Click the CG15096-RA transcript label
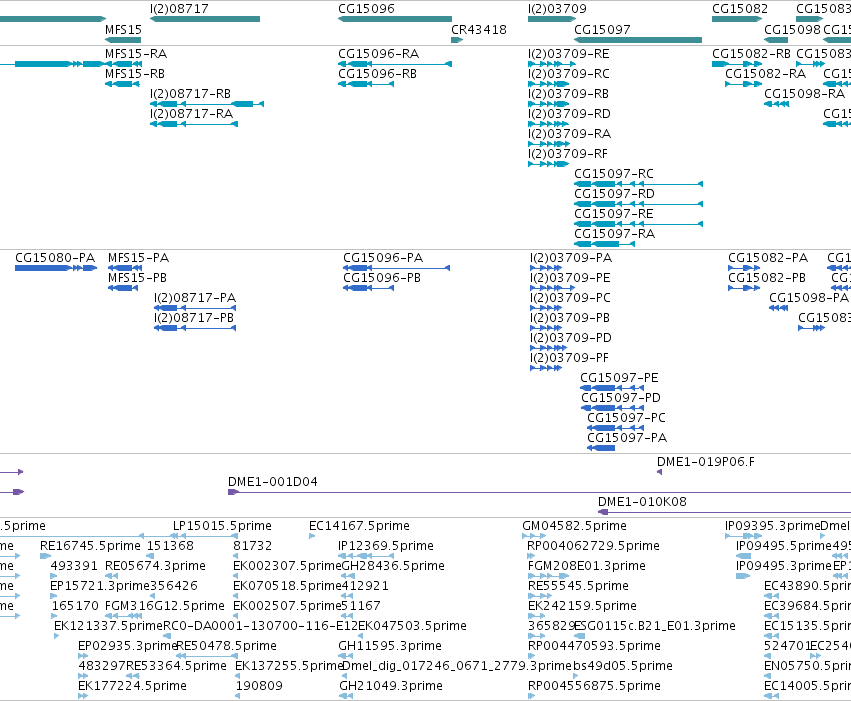Image resolution: width=851 pixels, height=701 pixels. tap(378, 54)
